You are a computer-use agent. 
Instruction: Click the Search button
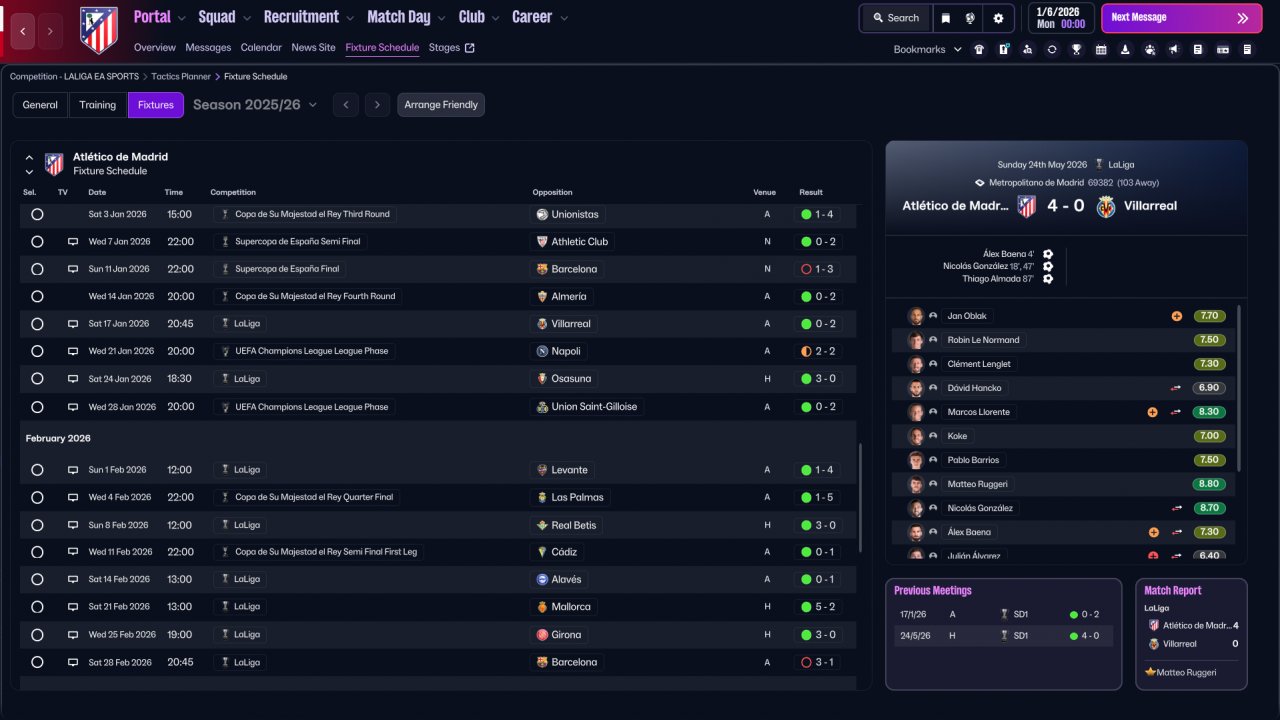[895, 18]
